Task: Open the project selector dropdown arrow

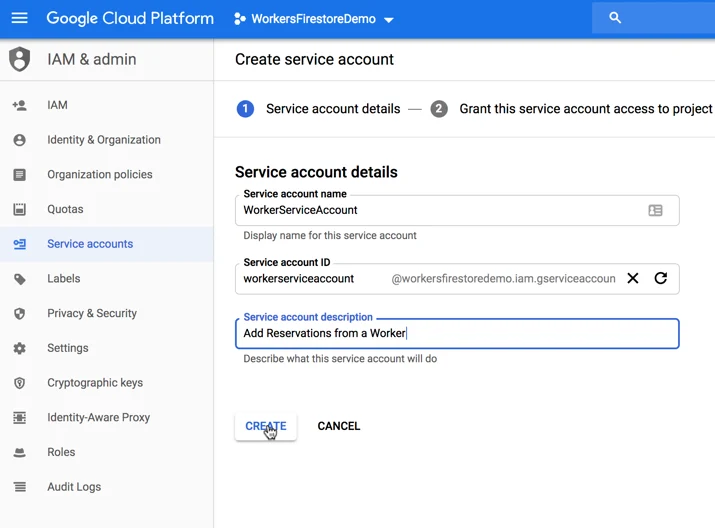Action: [389, 20]
